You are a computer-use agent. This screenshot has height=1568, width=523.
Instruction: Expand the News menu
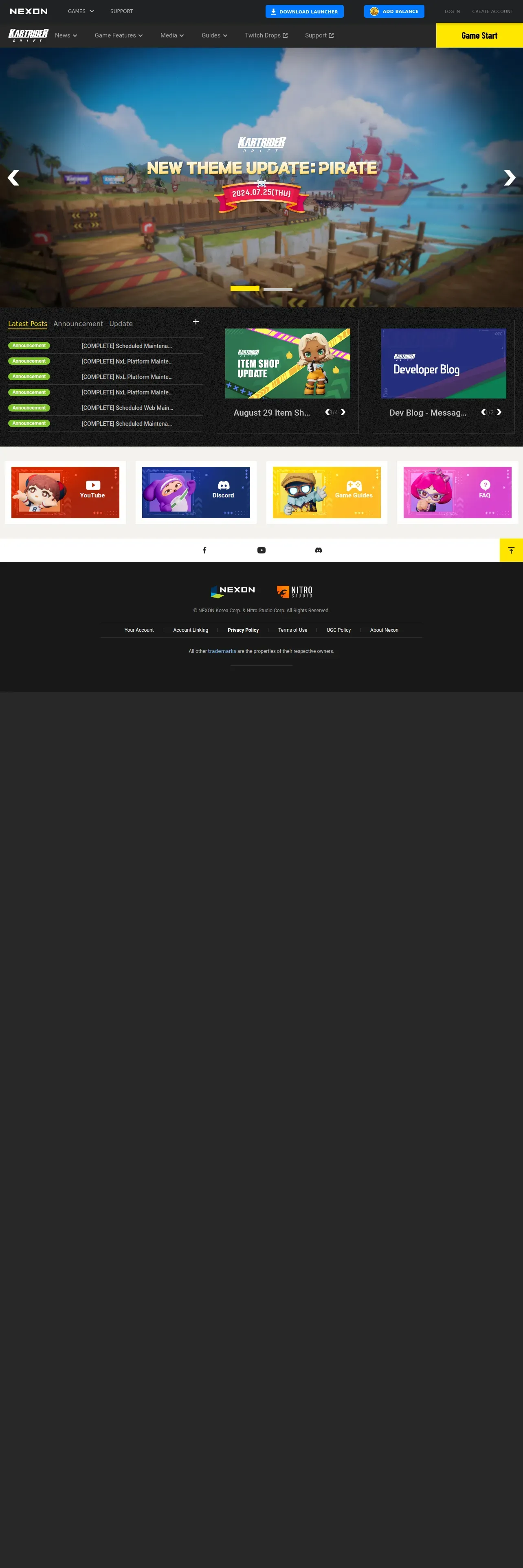[x=66, y=35]
